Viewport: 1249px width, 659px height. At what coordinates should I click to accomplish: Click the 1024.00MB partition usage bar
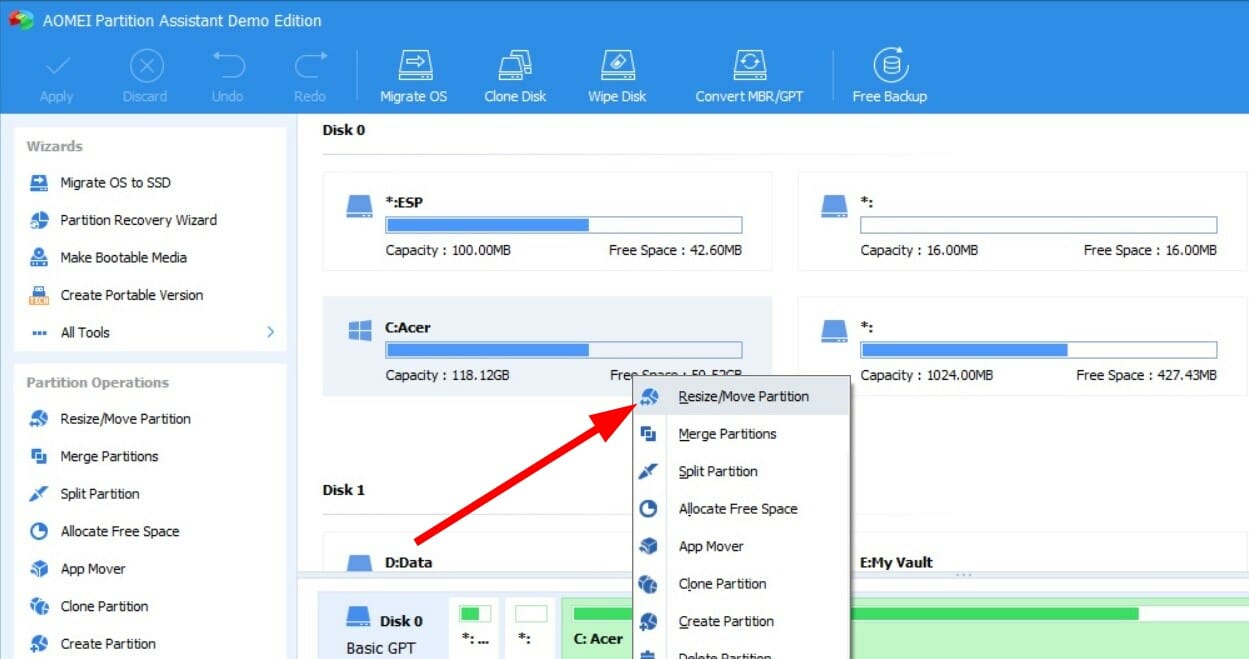pyautogui.click(x=1039, y=350)
